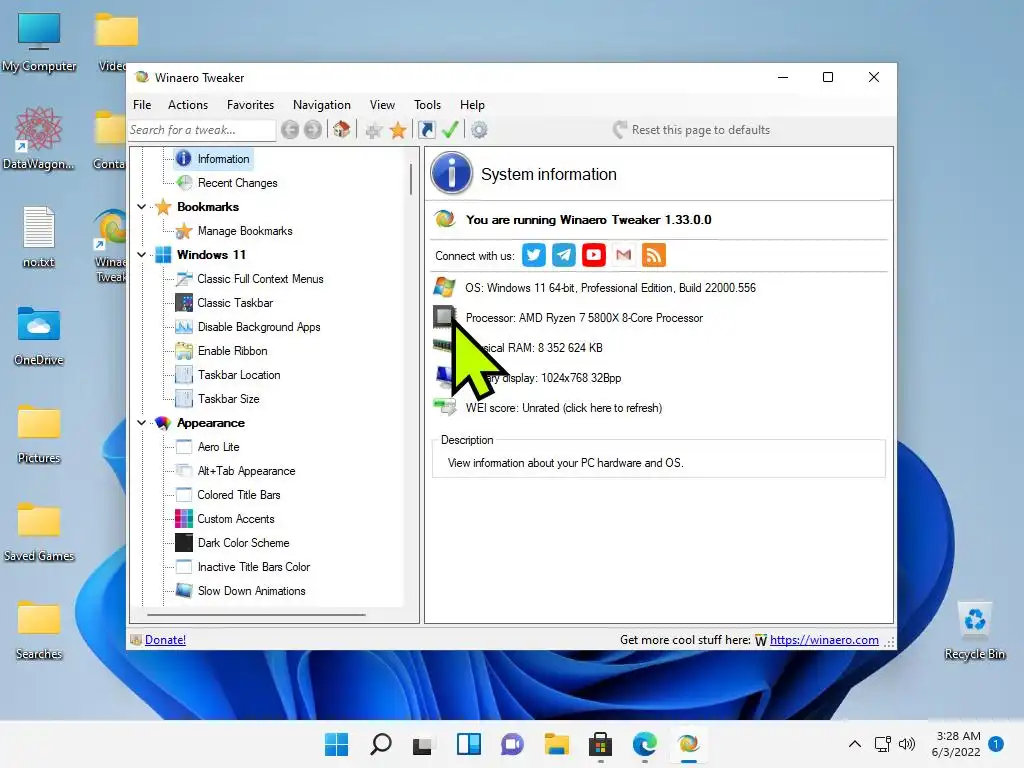Click Reset this page to defaults
This screenshot has width=1024, height=768.
click(692, 129)
